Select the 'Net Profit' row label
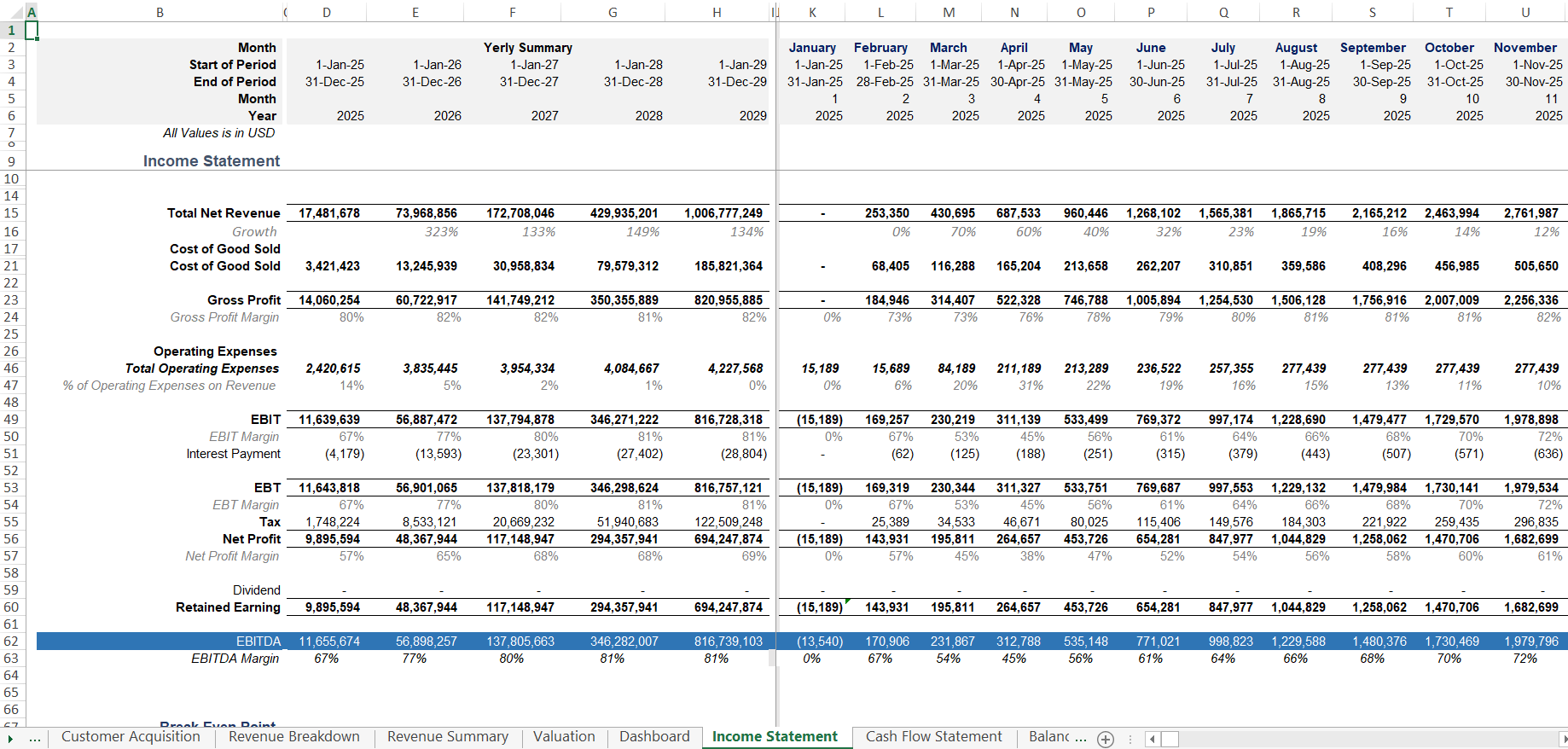 [x=252, y=539]
